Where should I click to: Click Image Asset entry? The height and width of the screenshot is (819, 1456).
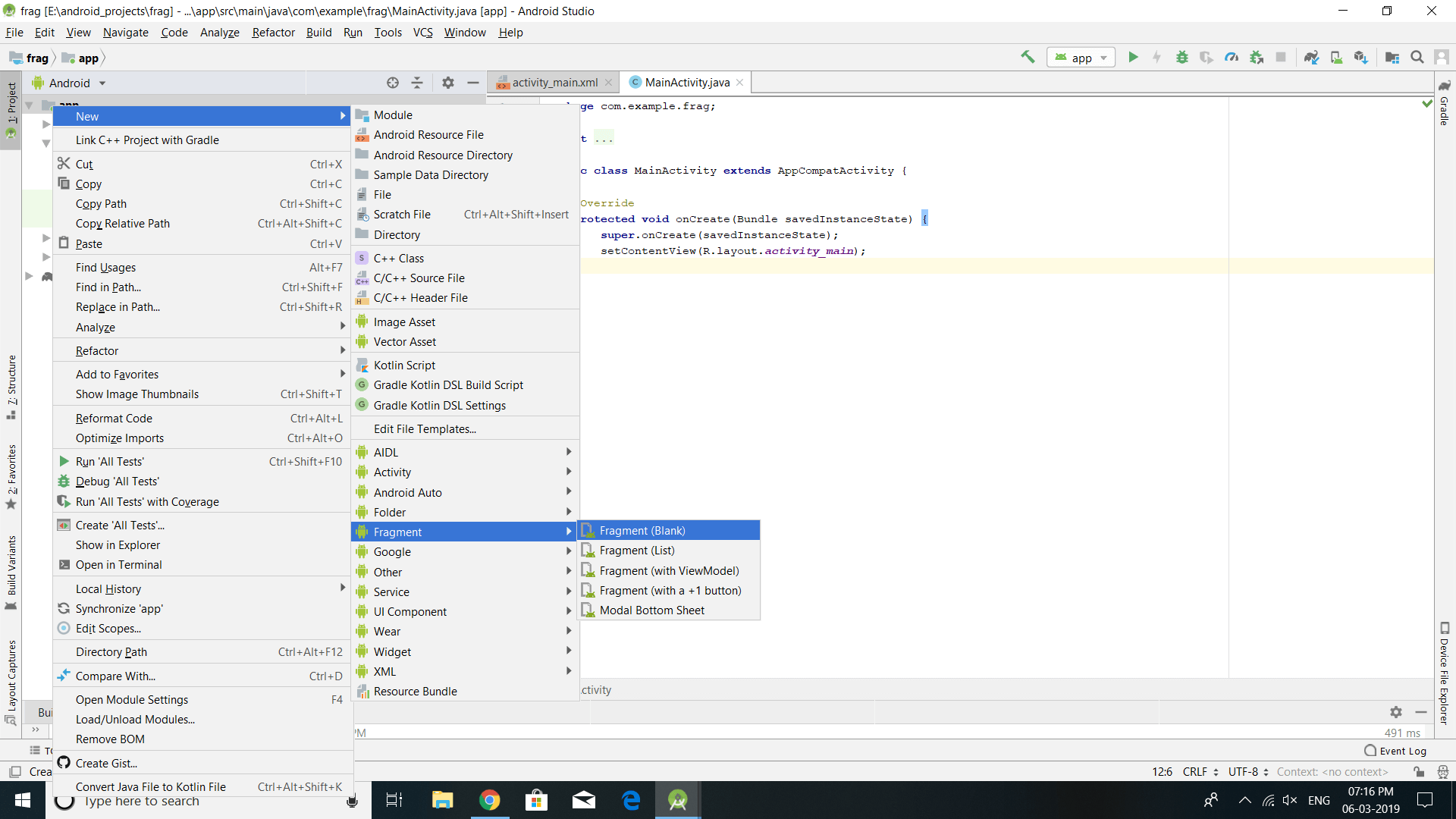(x=464, y=322)
